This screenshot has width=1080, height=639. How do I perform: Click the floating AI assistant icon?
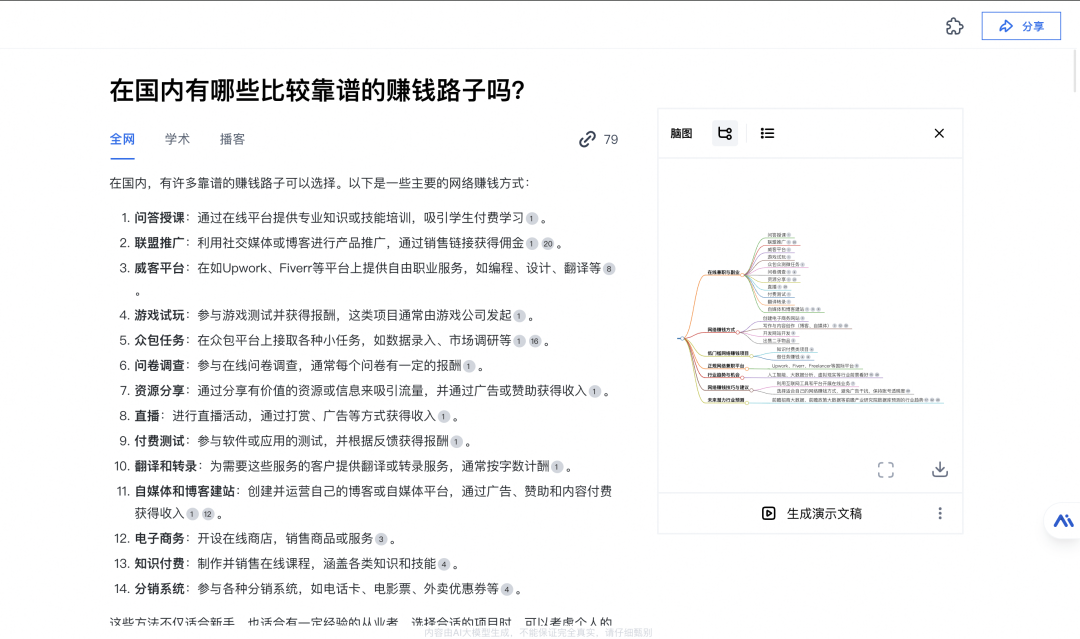click(x=1063, y=521)
